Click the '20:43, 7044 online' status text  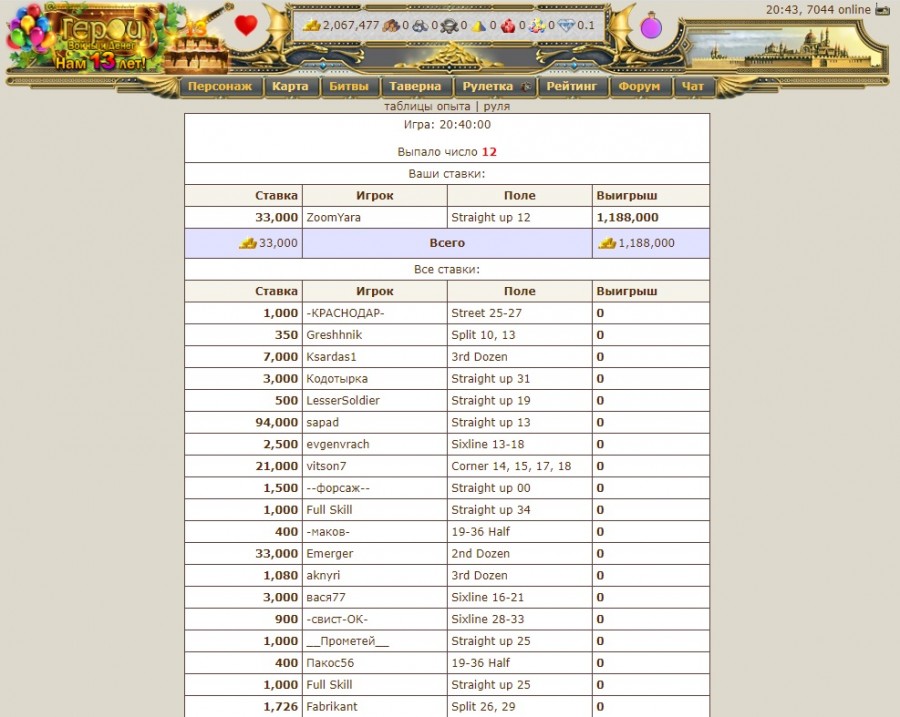(x=818, y=10)
